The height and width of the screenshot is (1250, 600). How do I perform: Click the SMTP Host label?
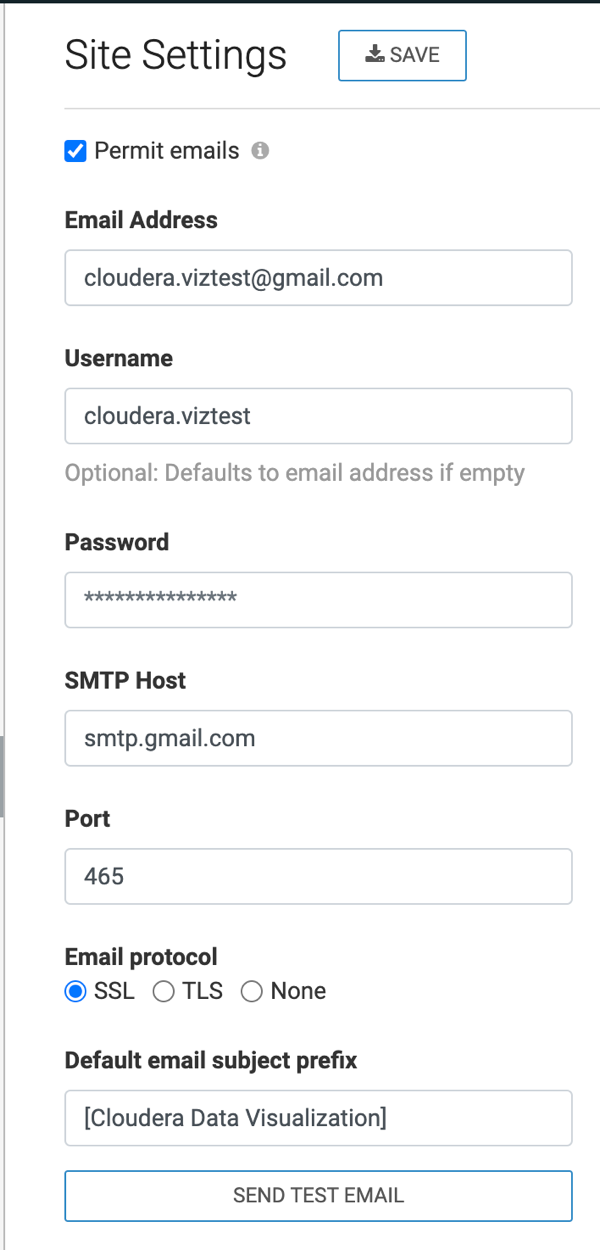tap(125, 681)
